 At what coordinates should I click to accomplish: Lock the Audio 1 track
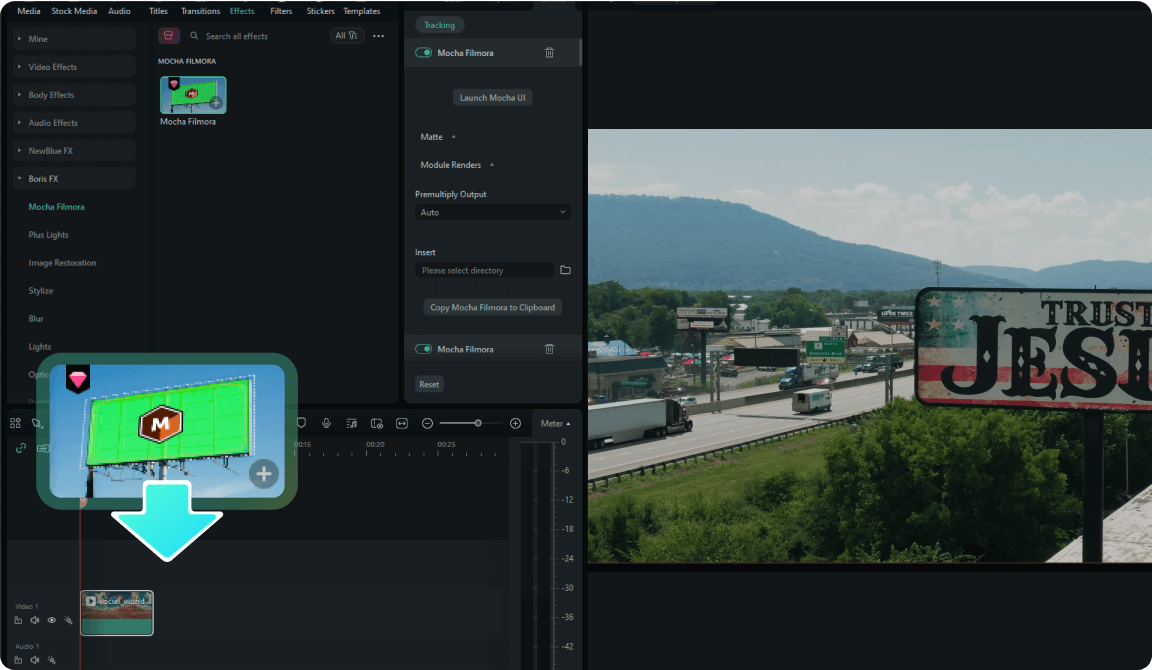click(x=18, y=660)
